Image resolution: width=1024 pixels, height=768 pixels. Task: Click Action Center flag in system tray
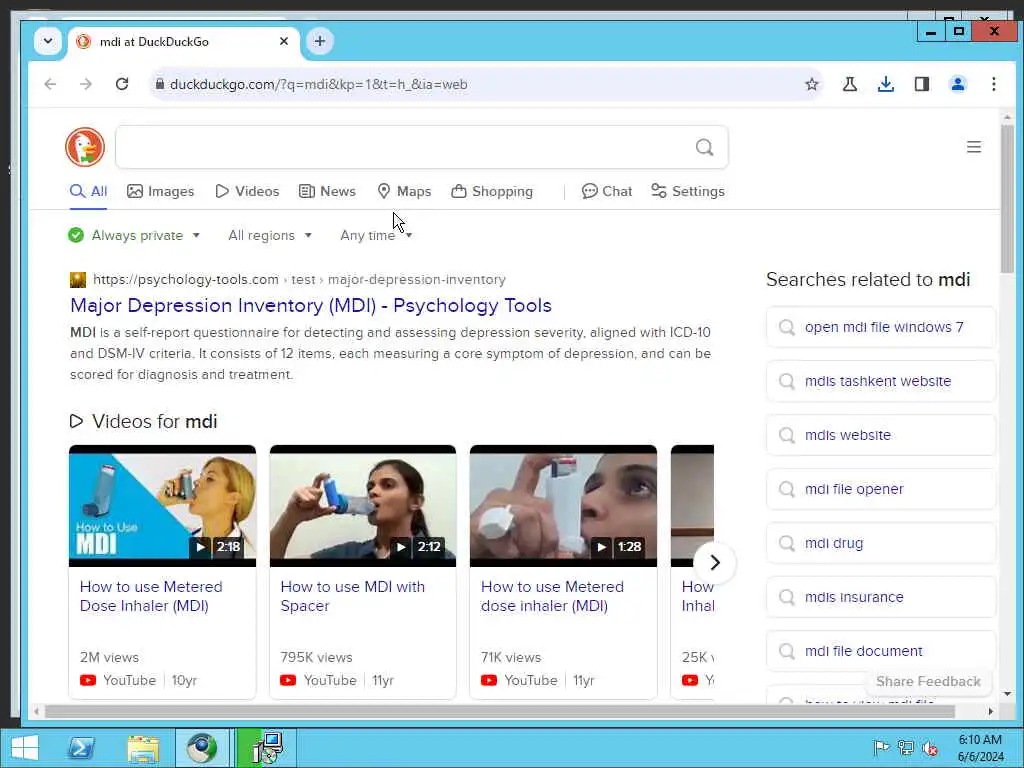[x=881, y=748]
